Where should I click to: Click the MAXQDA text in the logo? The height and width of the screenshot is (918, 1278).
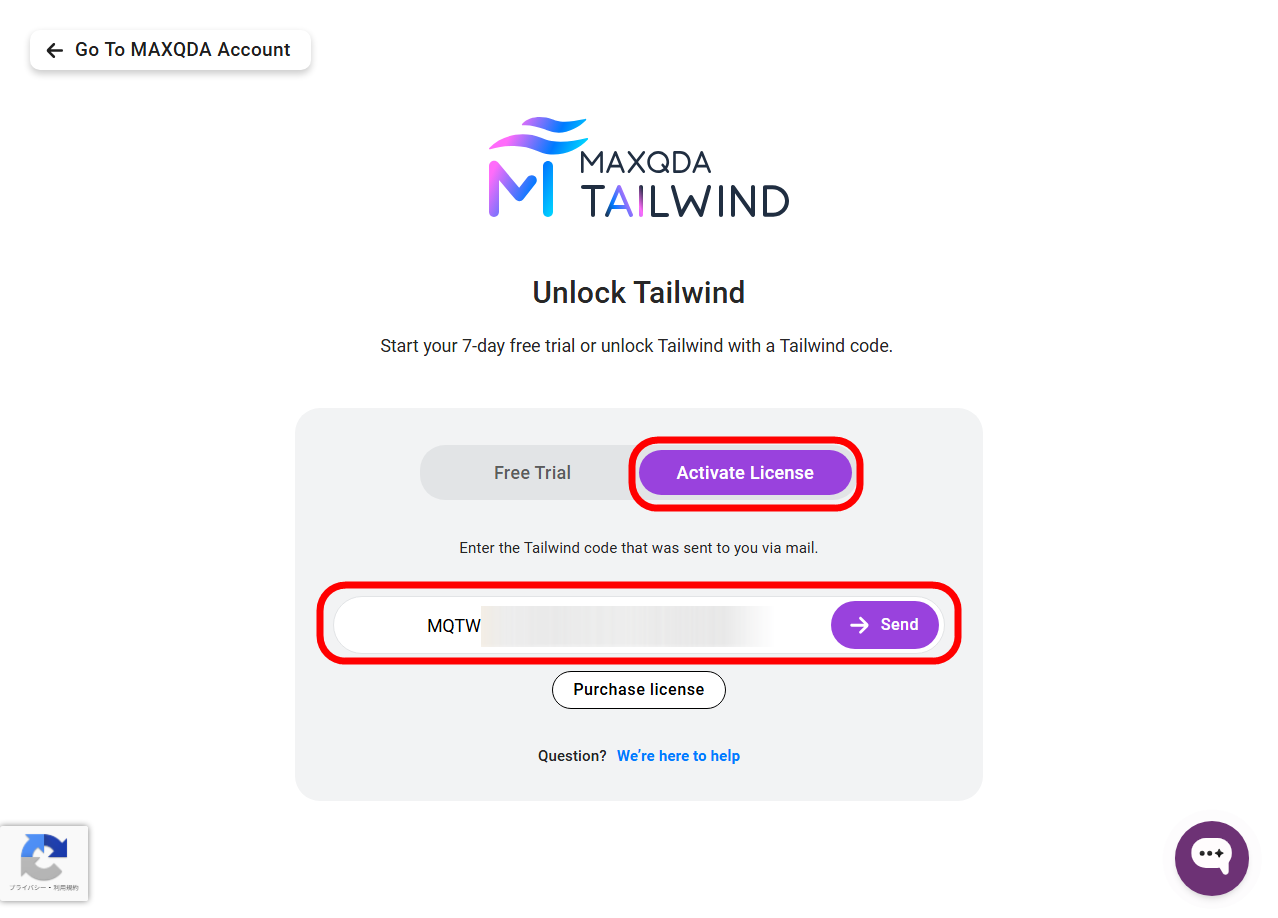tap(645, 162)
